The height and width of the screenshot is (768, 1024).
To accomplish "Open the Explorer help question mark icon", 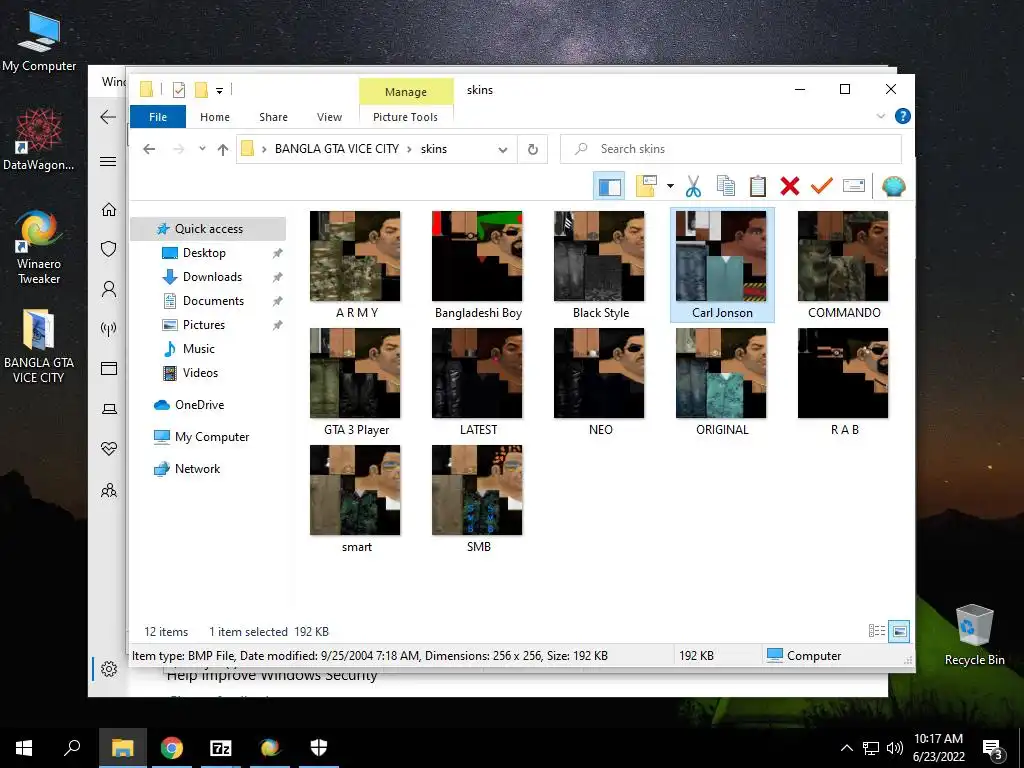I will (x=903, y=116).
